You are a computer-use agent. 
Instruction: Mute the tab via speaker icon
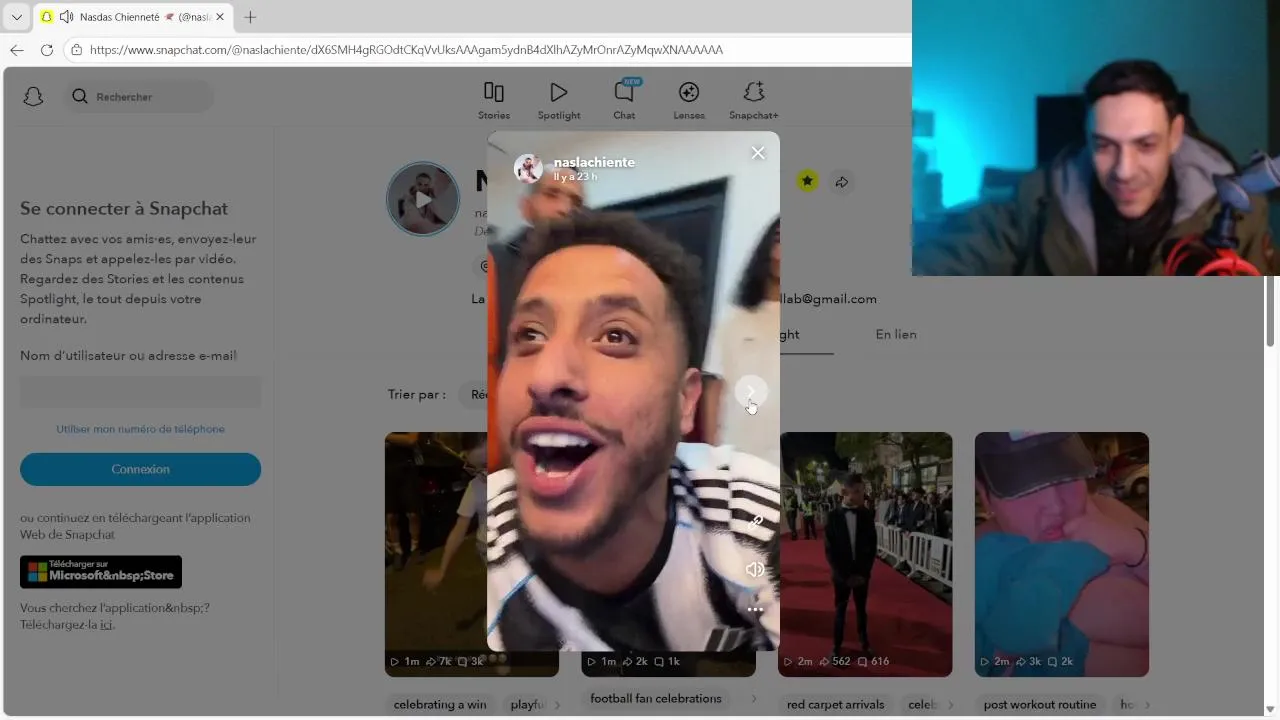[x=67, y=17]
